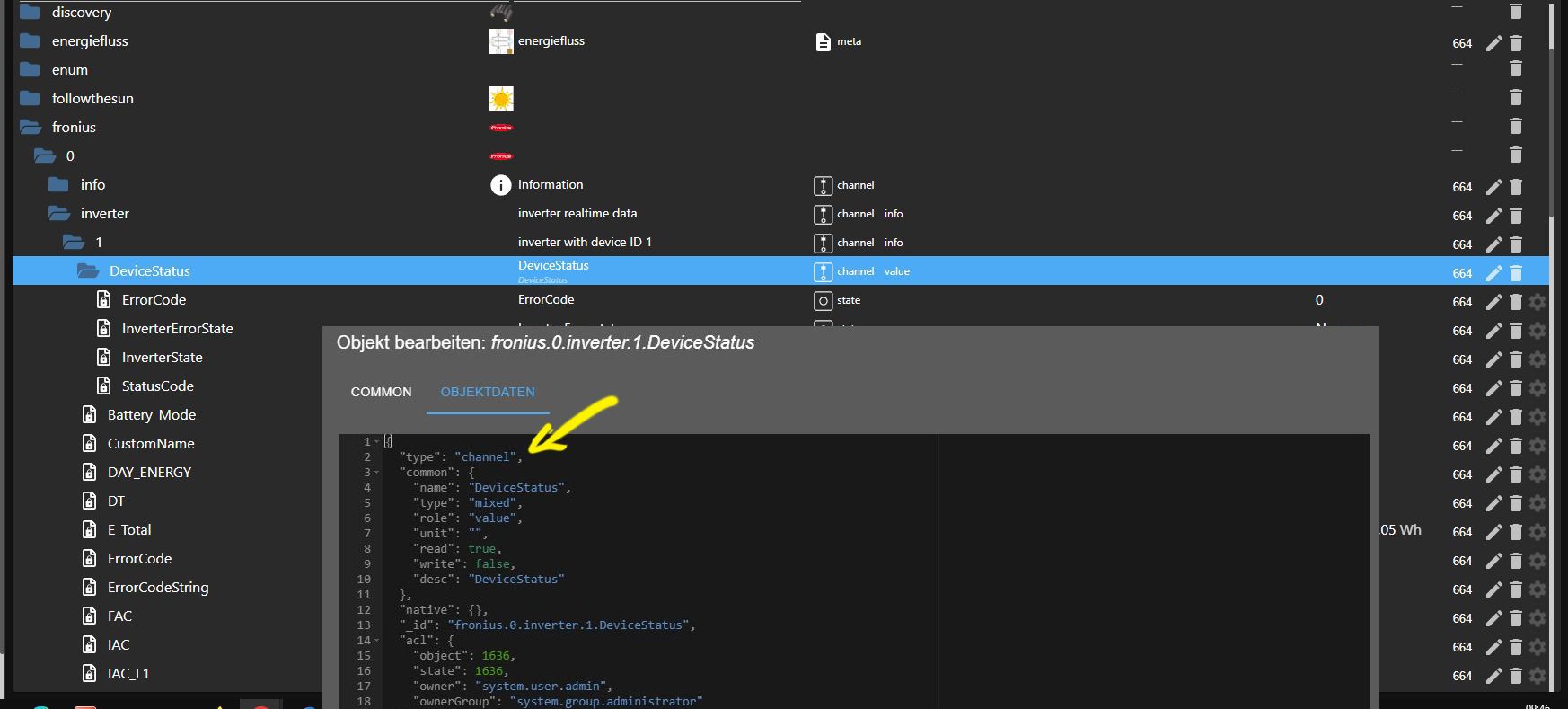Expand the info folder
Image resolution: width=1568 pixels, height=709 pixels.
pyautogui.click(x=58, y=184)
